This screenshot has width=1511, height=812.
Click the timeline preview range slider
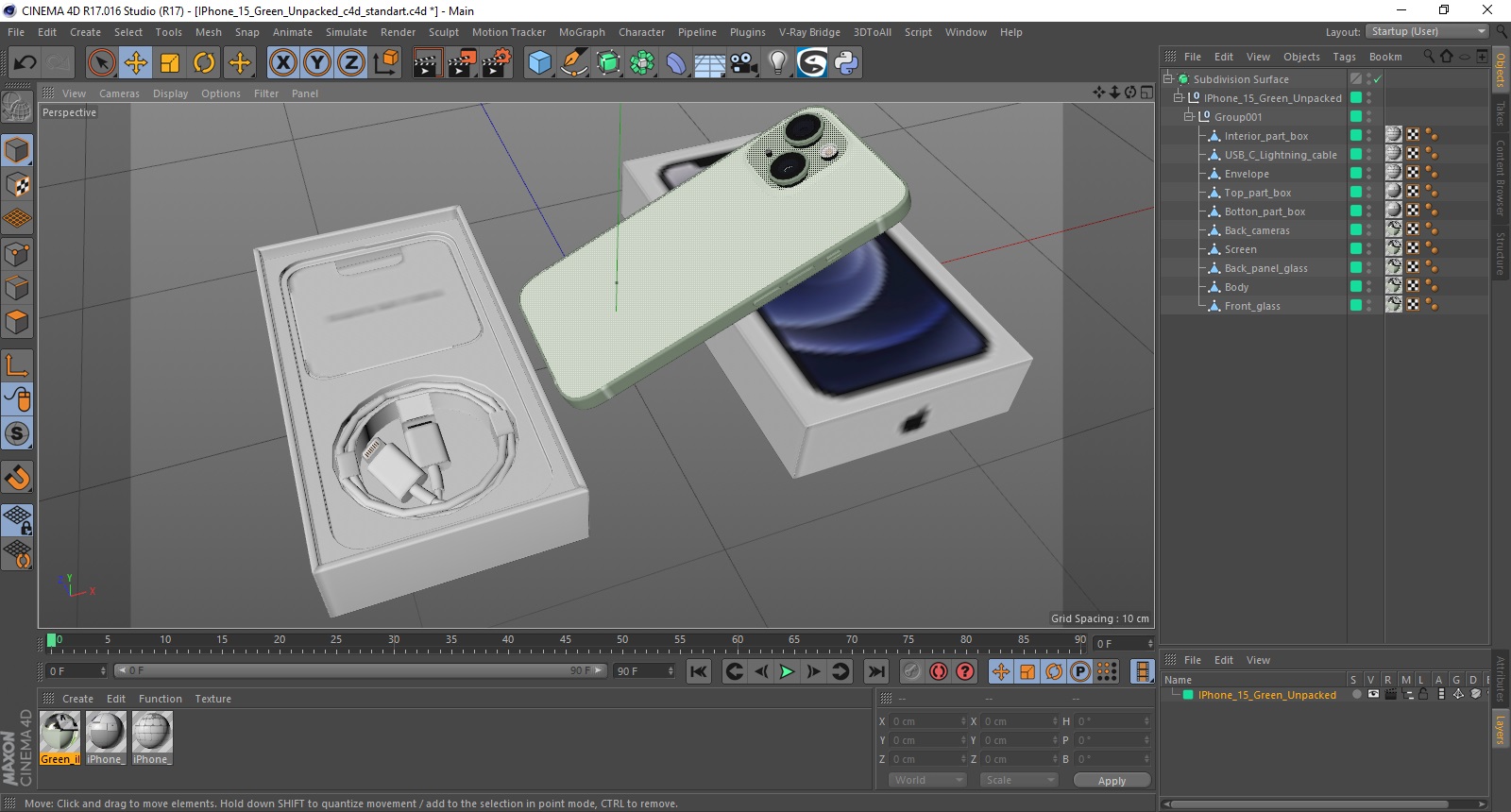pyautogui.click(x=360, y=671)
